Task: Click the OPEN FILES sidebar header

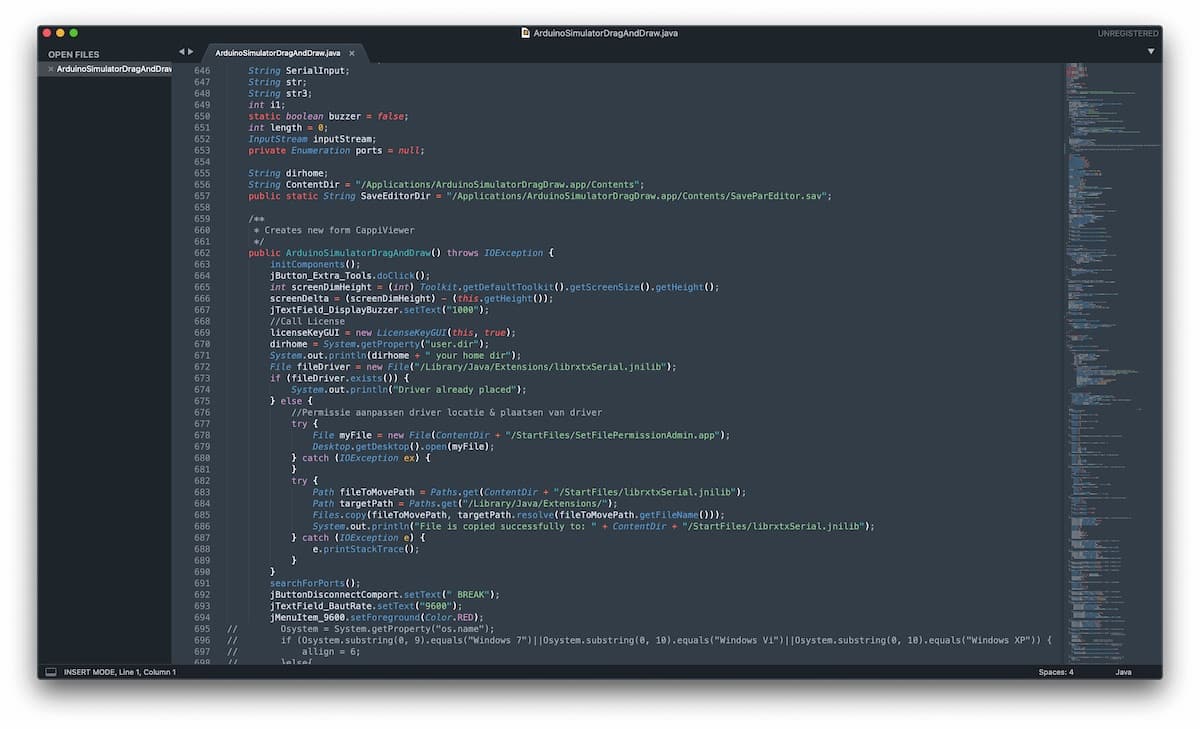Action: [74, 54]
